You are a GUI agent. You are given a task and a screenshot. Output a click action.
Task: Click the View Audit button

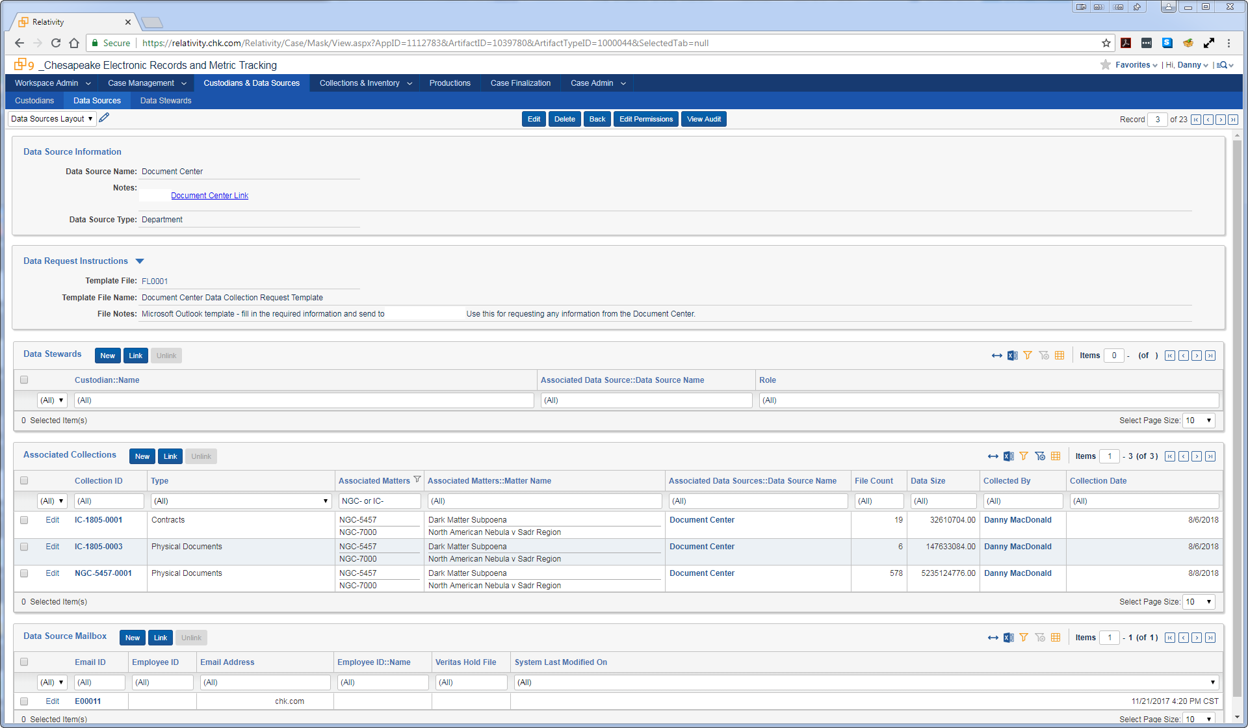pos(703,119)
